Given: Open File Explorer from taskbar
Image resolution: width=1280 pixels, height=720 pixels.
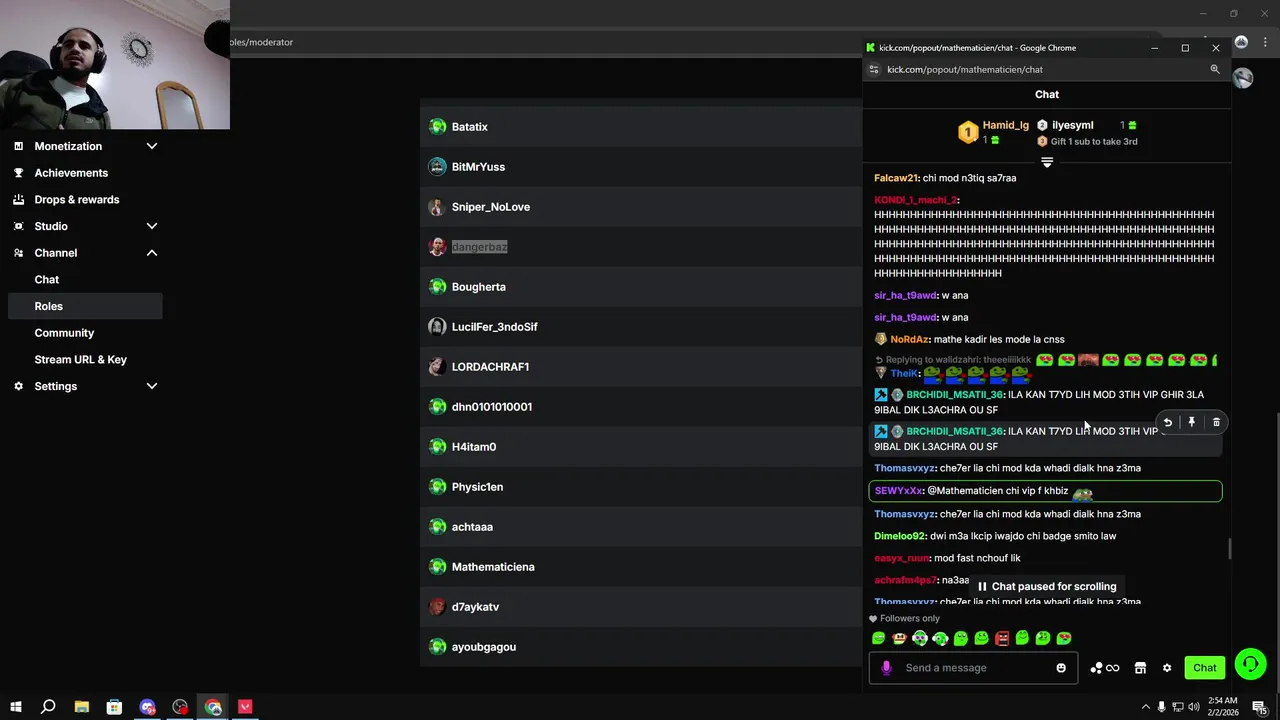Looking at the screenshot, I should point(82,707).
